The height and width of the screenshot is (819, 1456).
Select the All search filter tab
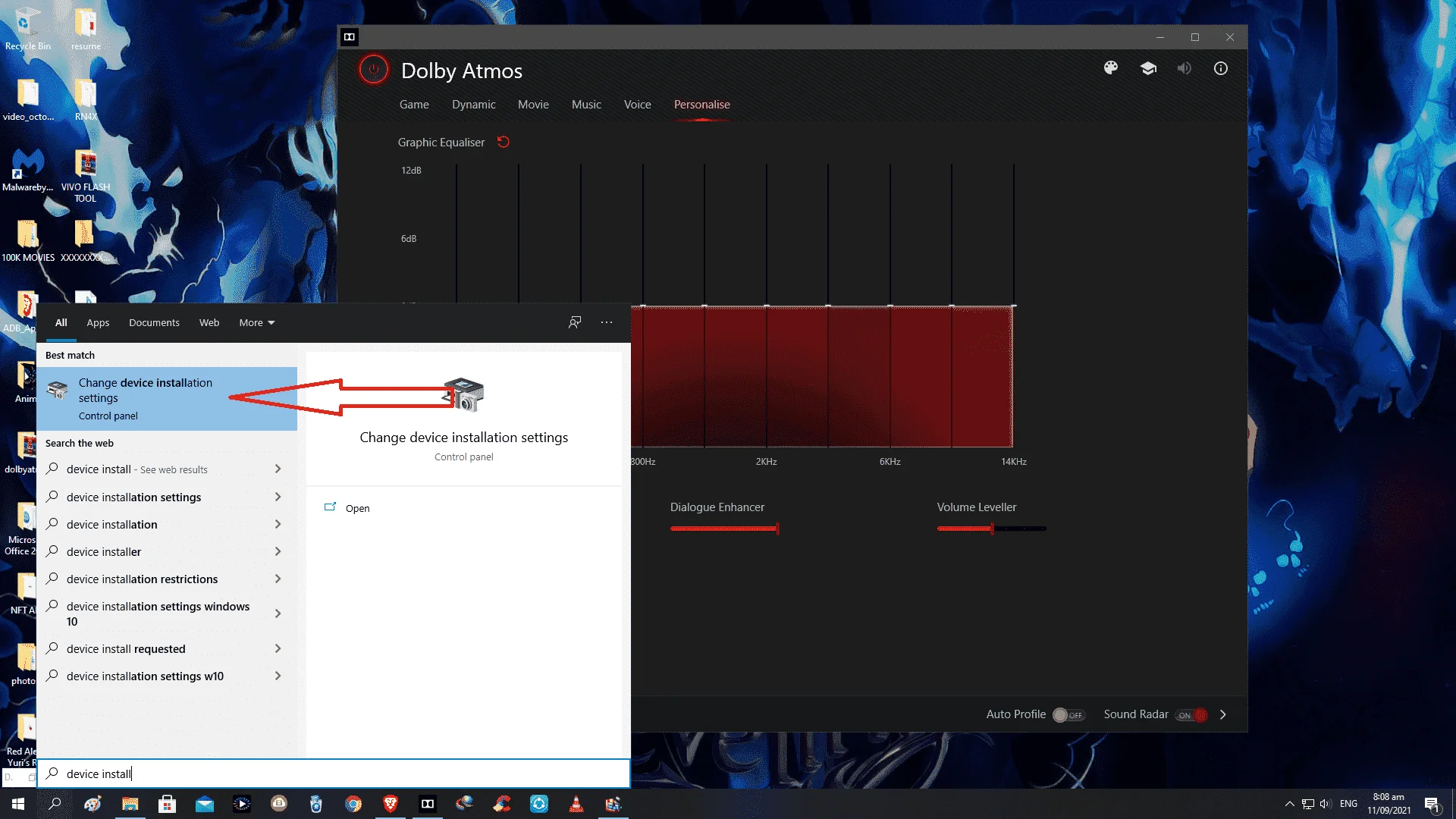pos(61,322)
